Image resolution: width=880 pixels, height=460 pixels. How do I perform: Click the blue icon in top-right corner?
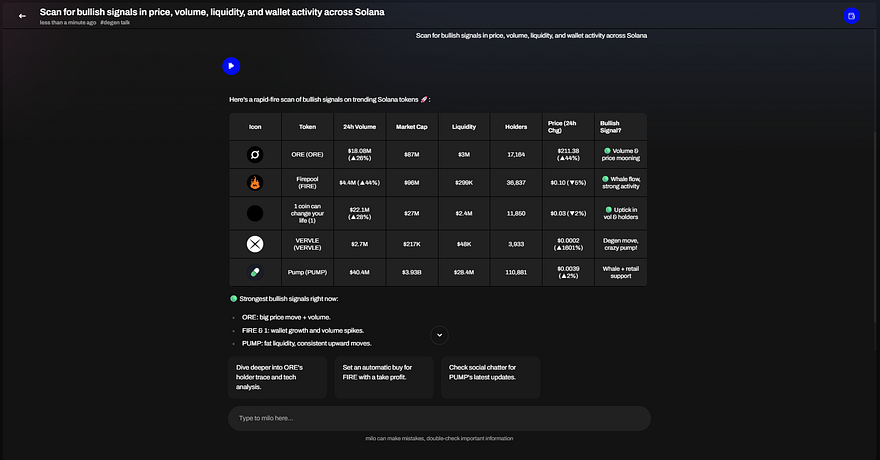point(851,16)
